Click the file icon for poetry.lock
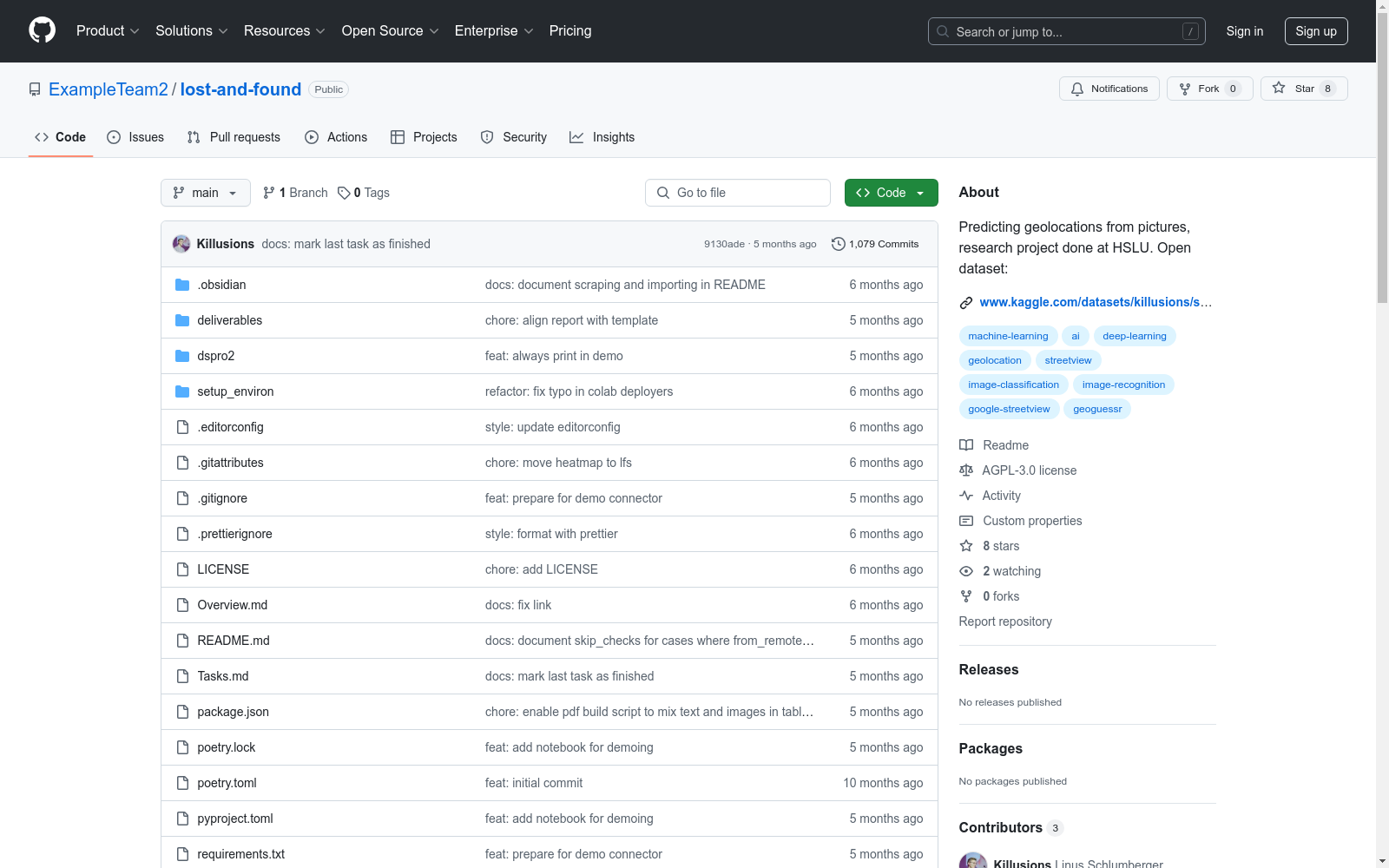This screenshot has height=868, width=1389. [182, 747]
